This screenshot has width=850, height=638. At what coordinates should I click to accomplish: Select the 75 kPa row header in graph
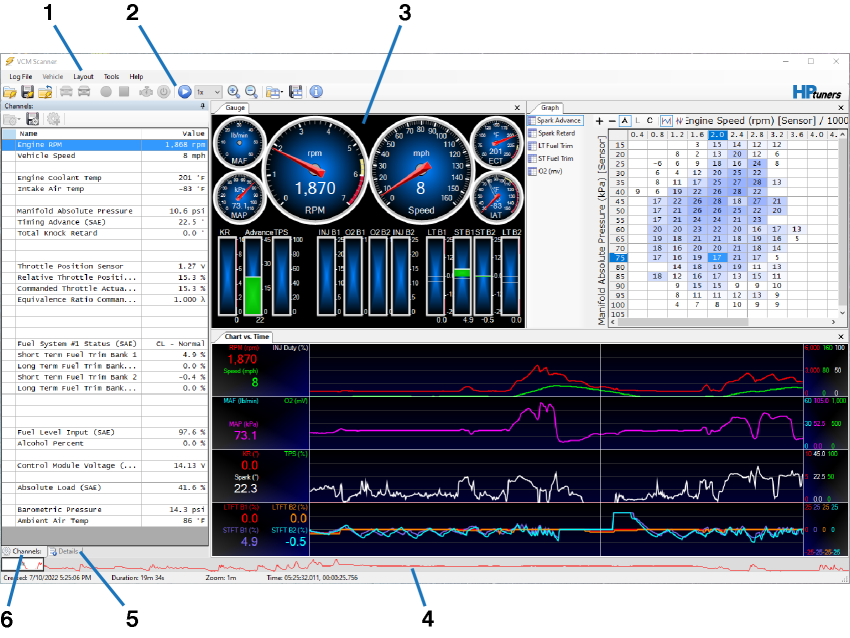(x=620, y=257)
